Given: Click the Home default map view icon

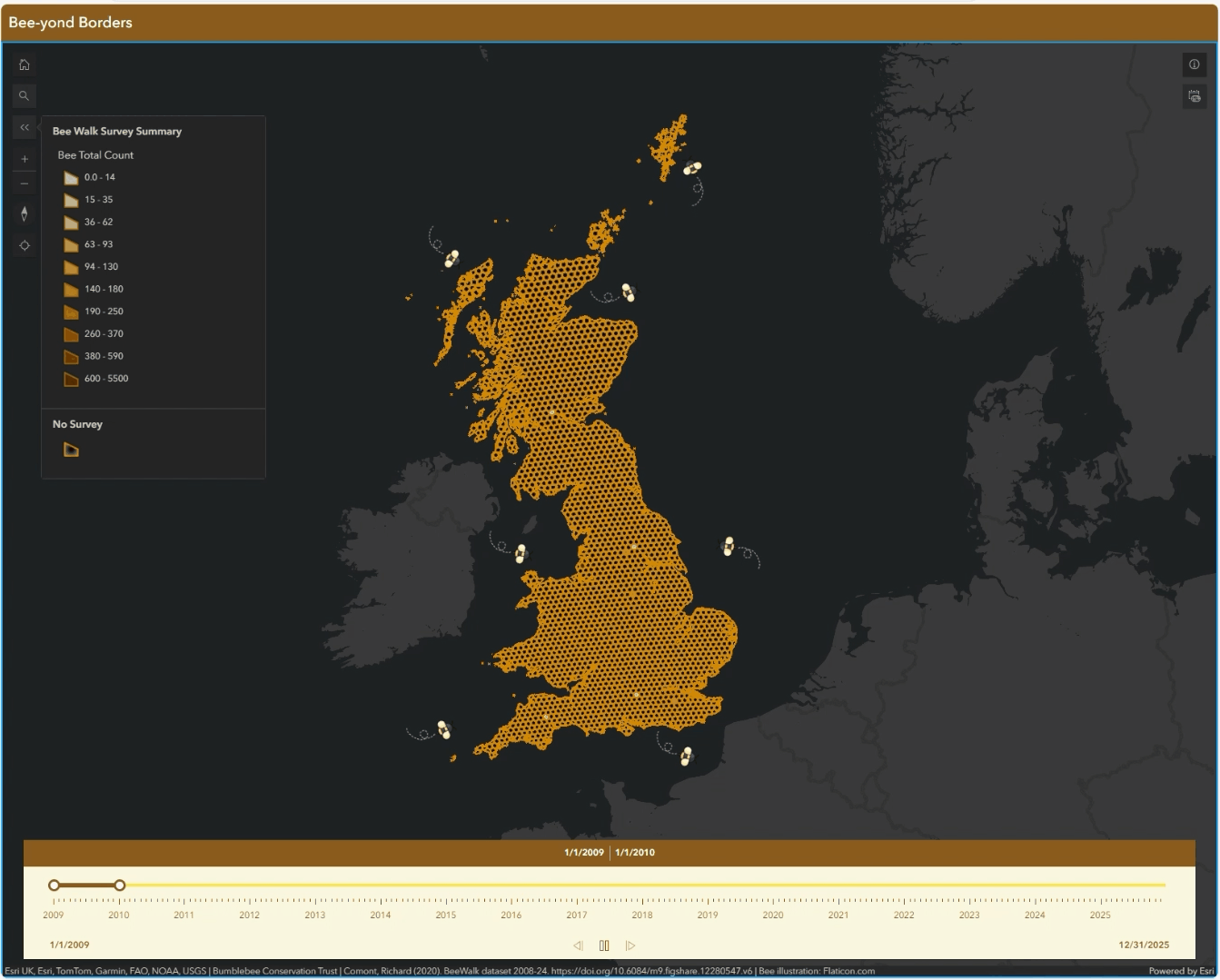Looking at the screenshot, I should point(25,64).
